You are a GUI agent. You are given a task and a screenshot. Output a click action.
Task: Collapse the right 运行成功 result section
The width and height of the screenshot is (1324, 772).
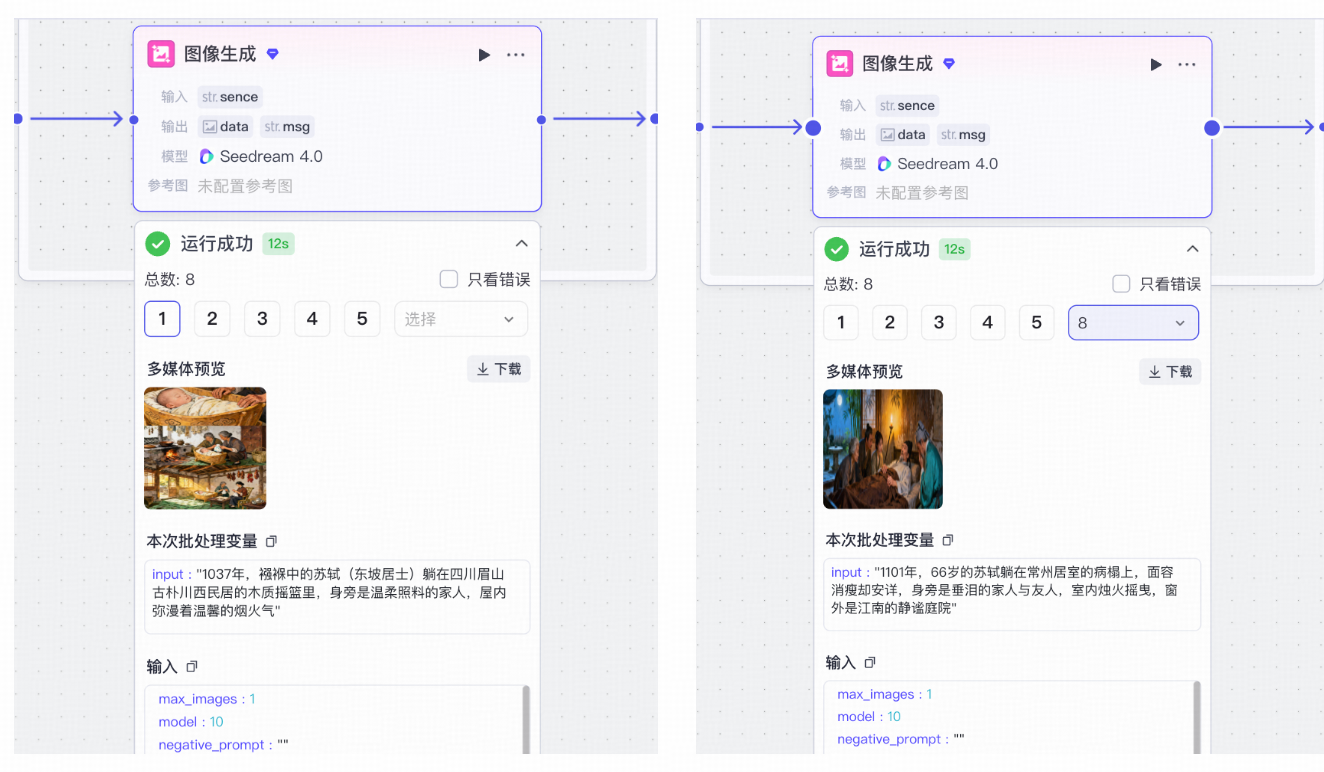(1192, 249)
